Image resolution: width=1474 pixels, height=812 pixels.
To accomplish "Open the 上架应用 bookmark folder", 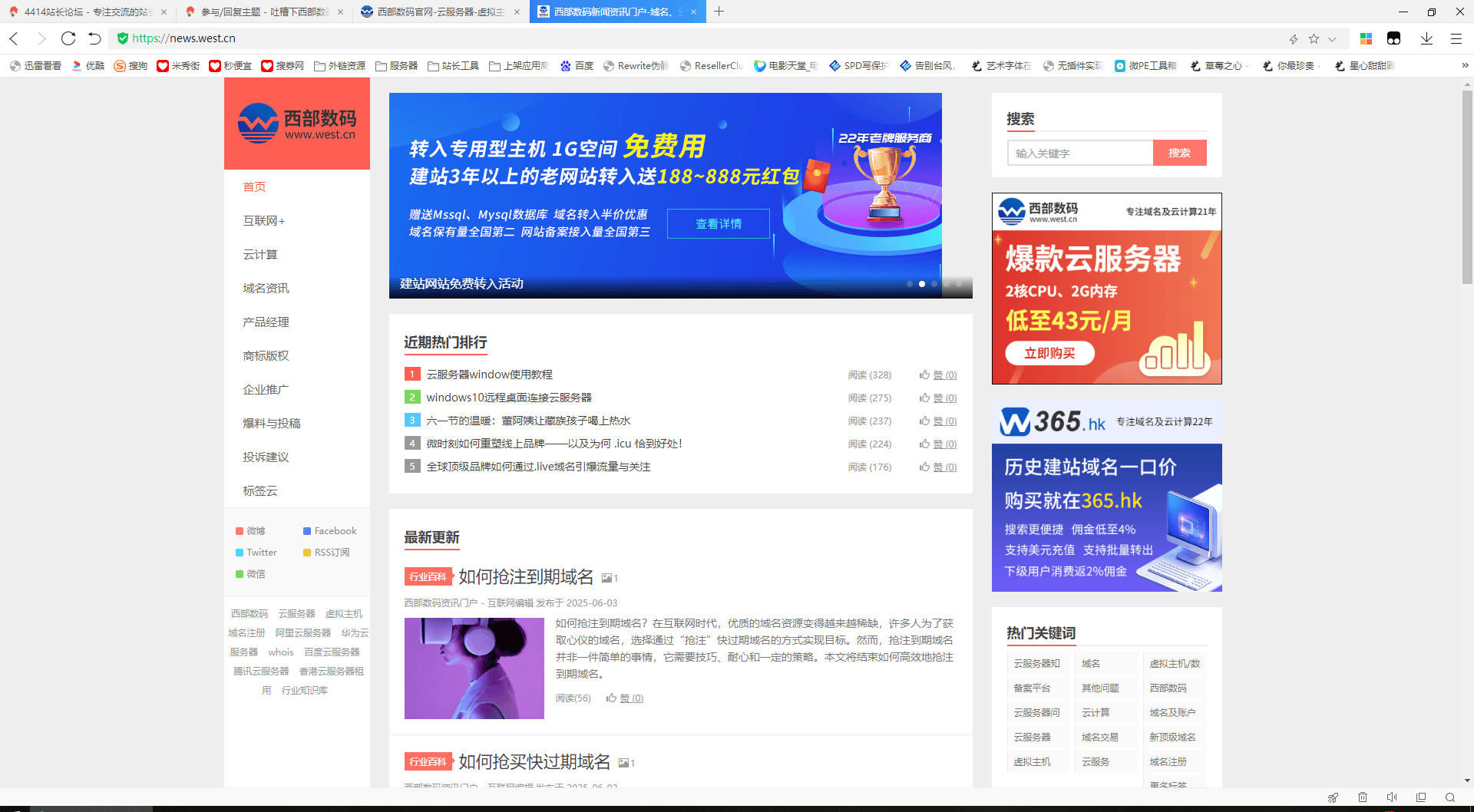I will coord(519,66).
